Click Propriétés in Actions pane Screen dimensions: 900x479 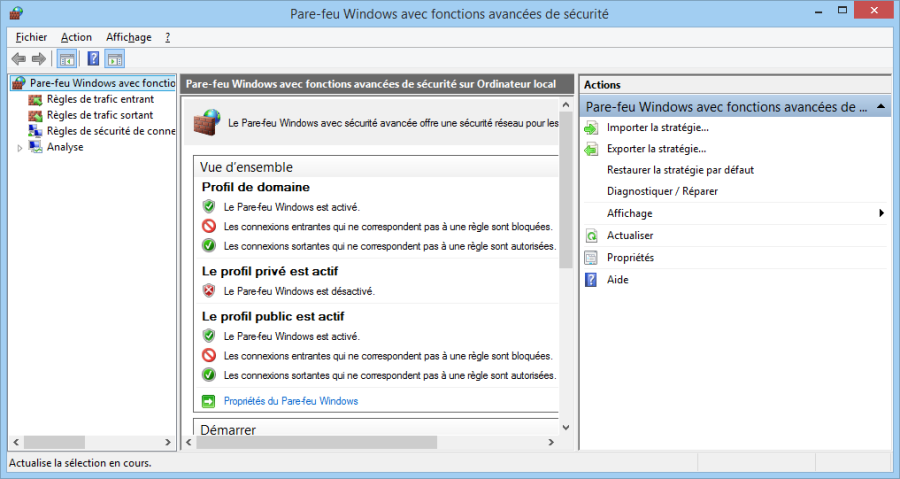click(x=630, y=258)
